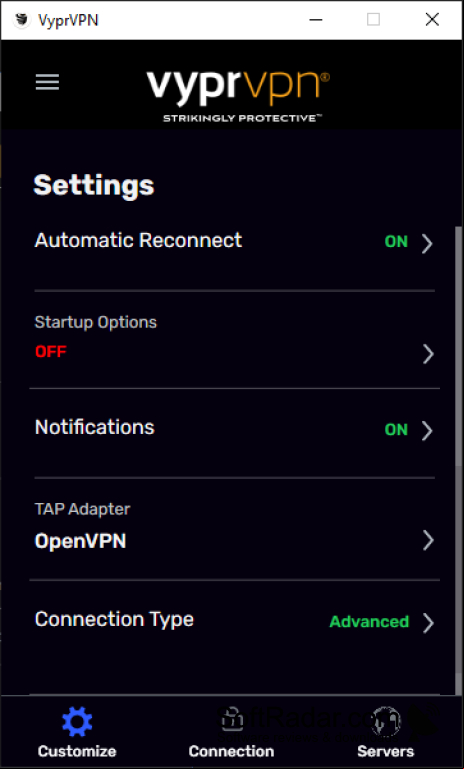Toggle Automatic Reconnect ON status

pos(396,242)
